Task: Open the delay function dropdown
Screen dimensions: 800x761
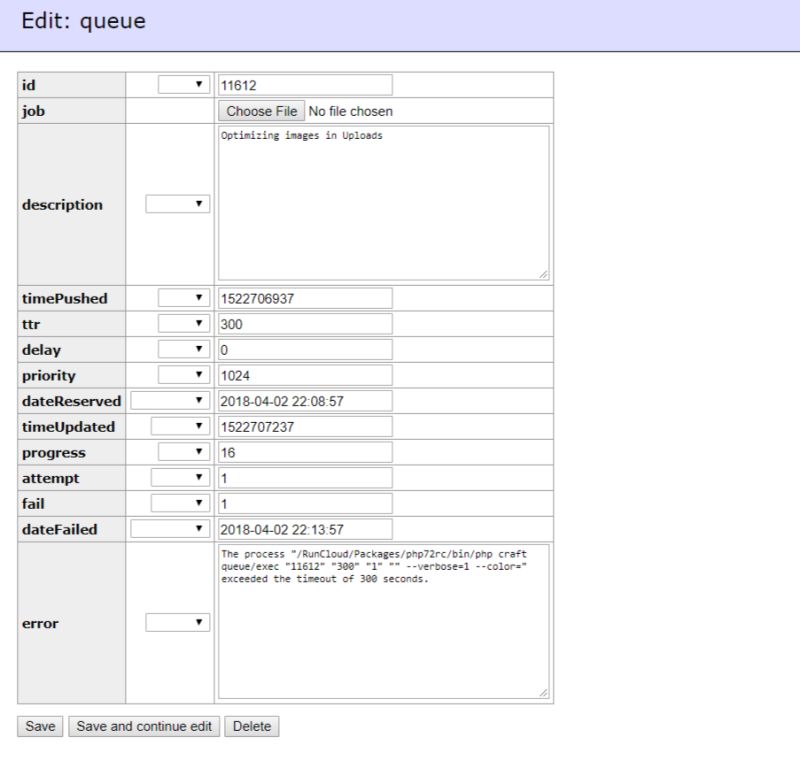Action: (x=184, y=349)
